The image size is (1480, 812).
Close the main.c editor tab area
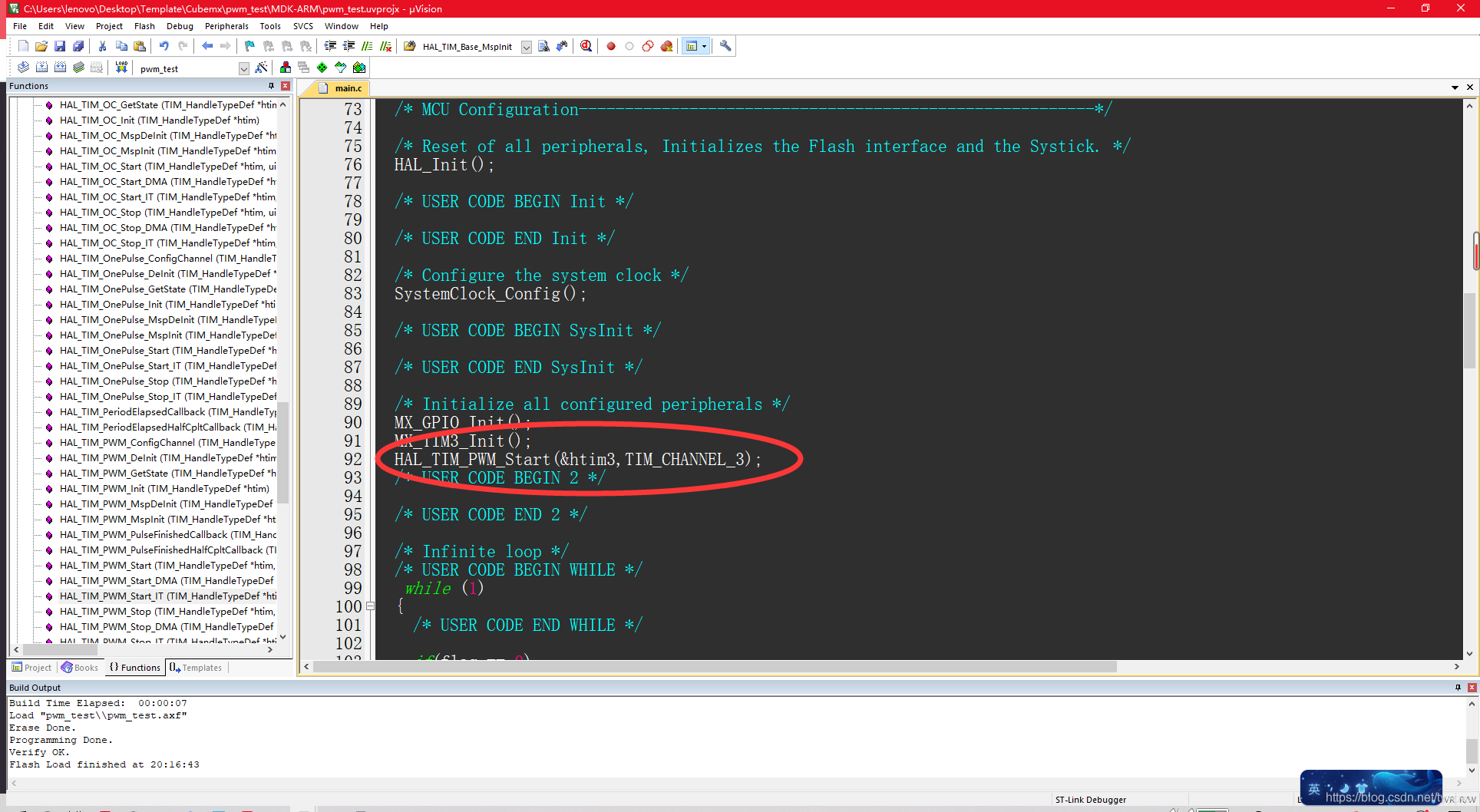pyautogui.click(x=1470, y=87)
